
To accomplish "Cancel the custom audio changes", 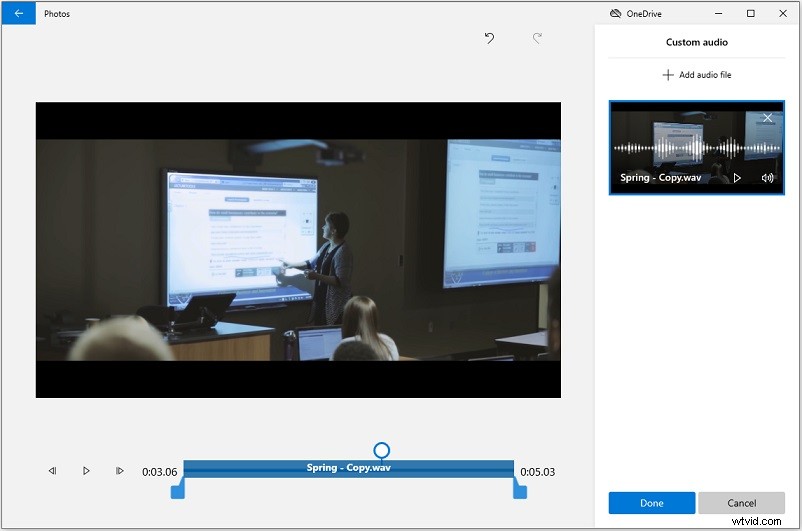I will tap(741, 503).
